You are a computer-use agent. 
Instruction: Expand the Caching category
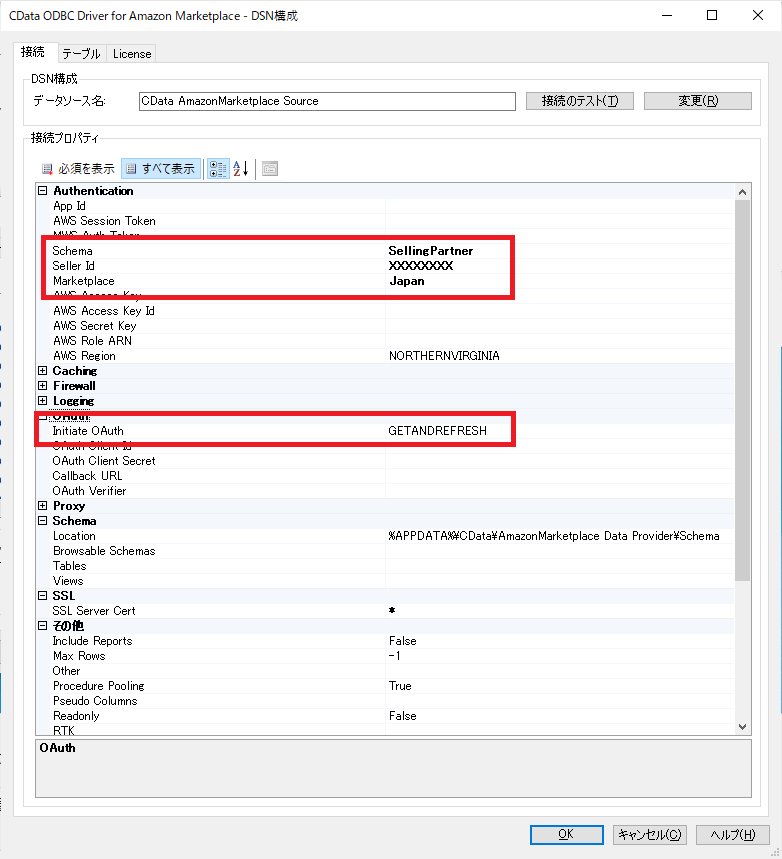[42, 371]
